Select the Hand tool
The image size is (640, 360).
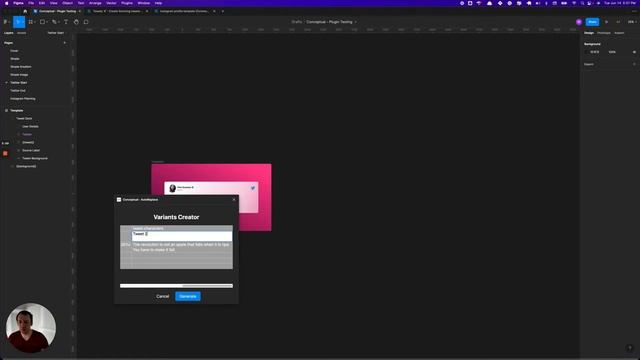pyautogui.click(x=76, y=22)
